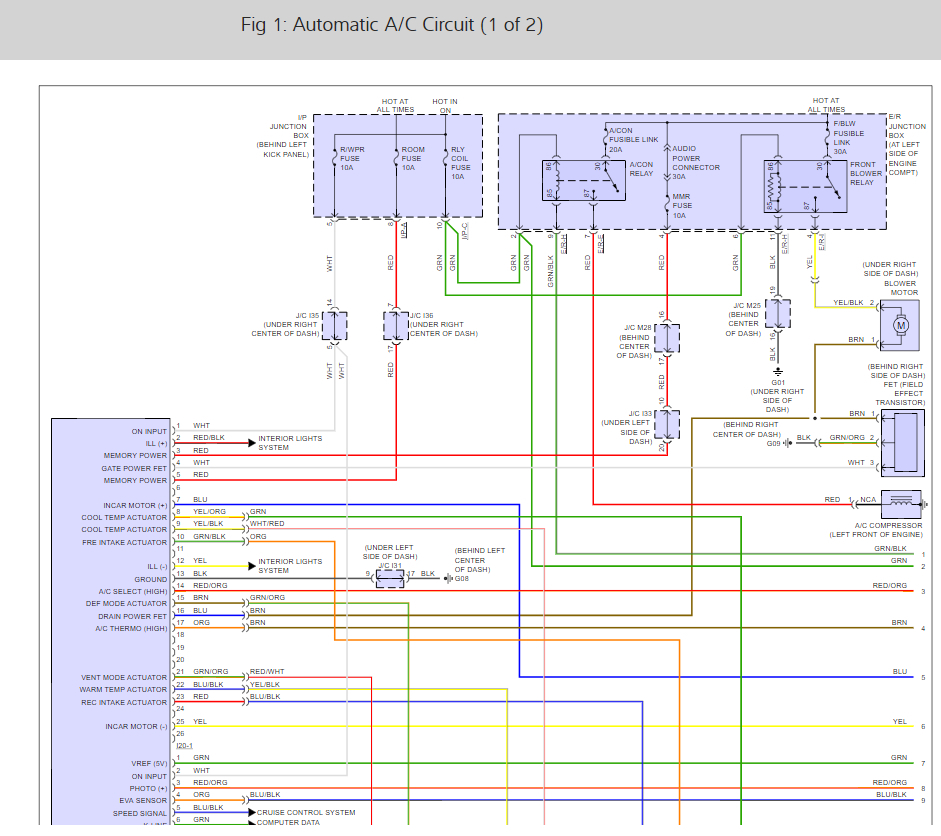Viewport: 941px width, 836px height.
Task: Click the Fig 1 Automatic A/C Circuit title
Action: coord(392,25)
